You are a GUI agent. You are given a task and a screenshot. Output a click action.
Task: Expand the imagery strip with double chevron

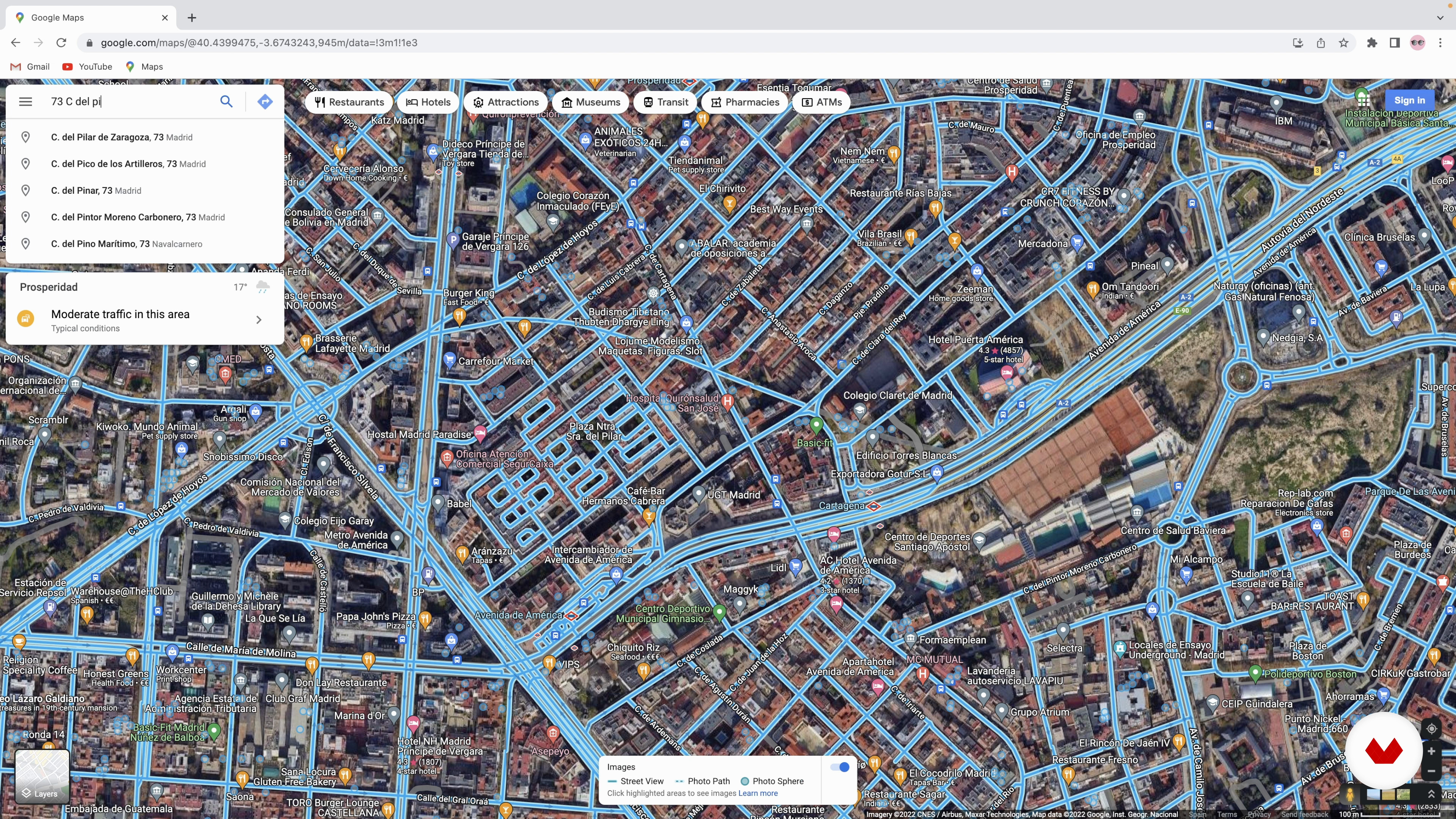tap(1431, 794)
